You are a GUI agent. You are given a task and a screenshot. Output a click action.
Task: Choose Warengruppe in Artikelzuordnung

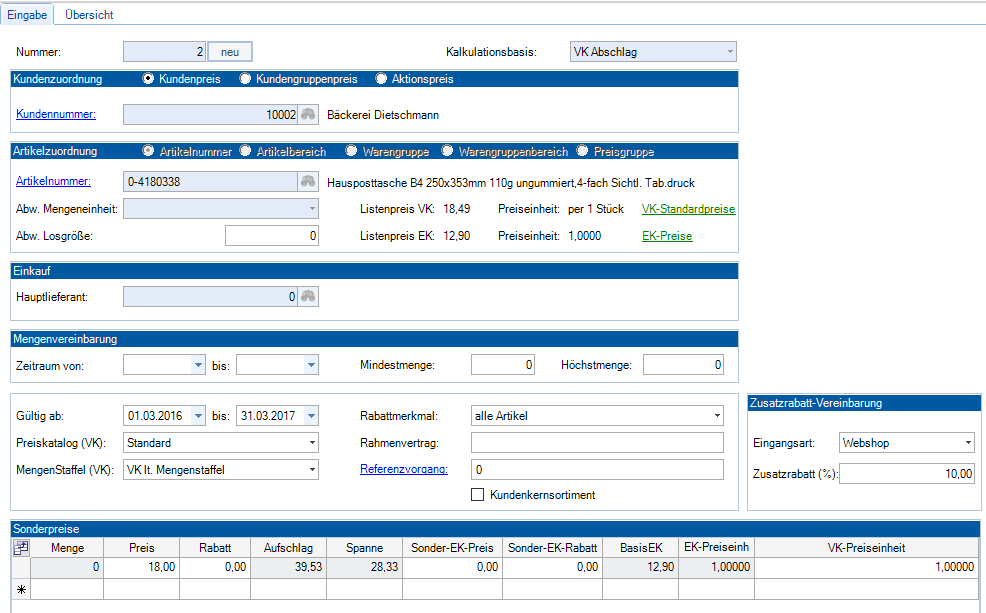click(x=351, y=152)
